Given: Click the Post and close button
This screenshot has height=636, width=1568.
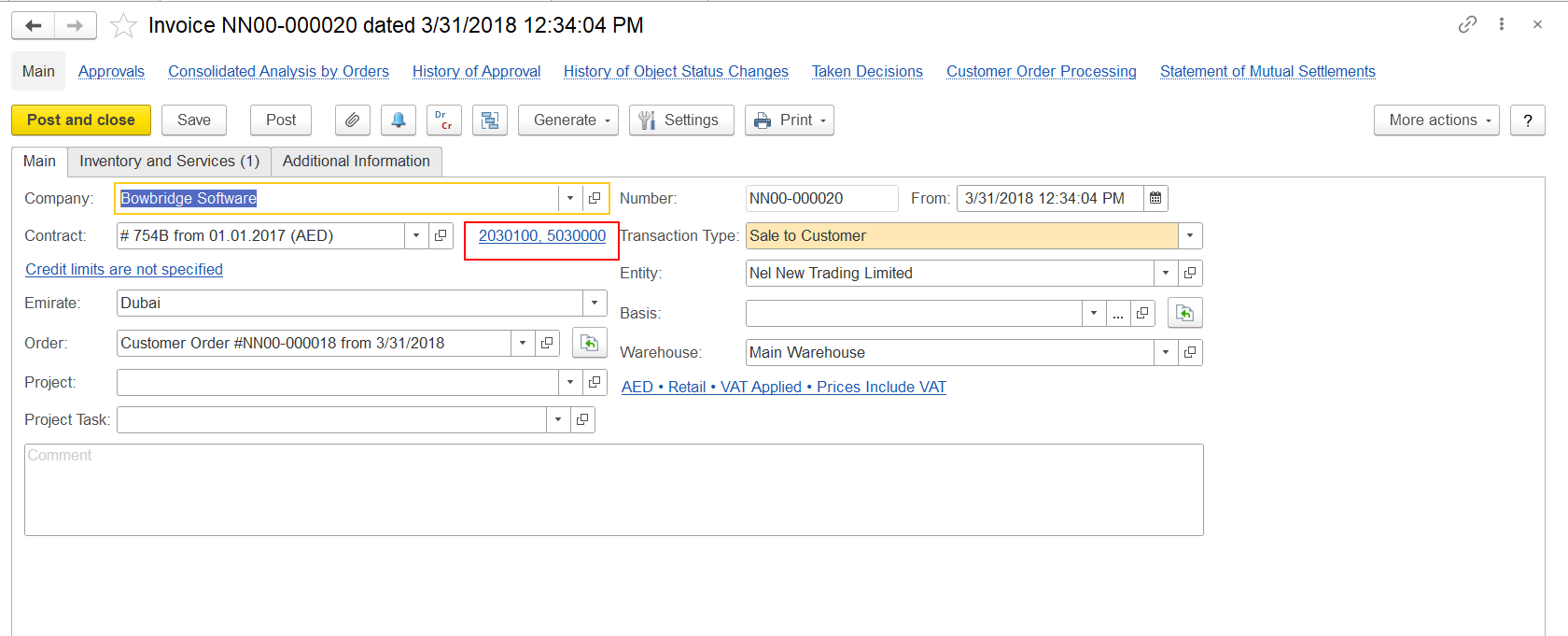Looking at the screenshot, I should 81,120.
